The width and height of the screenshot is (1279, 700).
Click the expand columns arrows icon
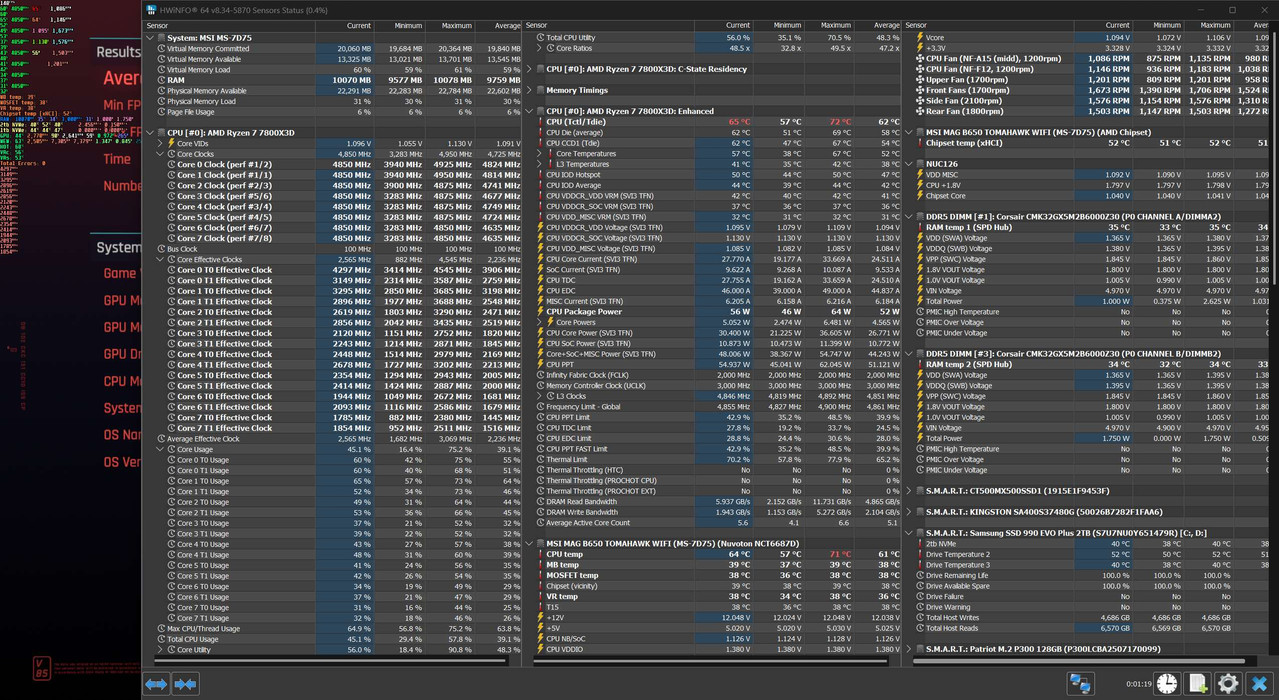156,684
